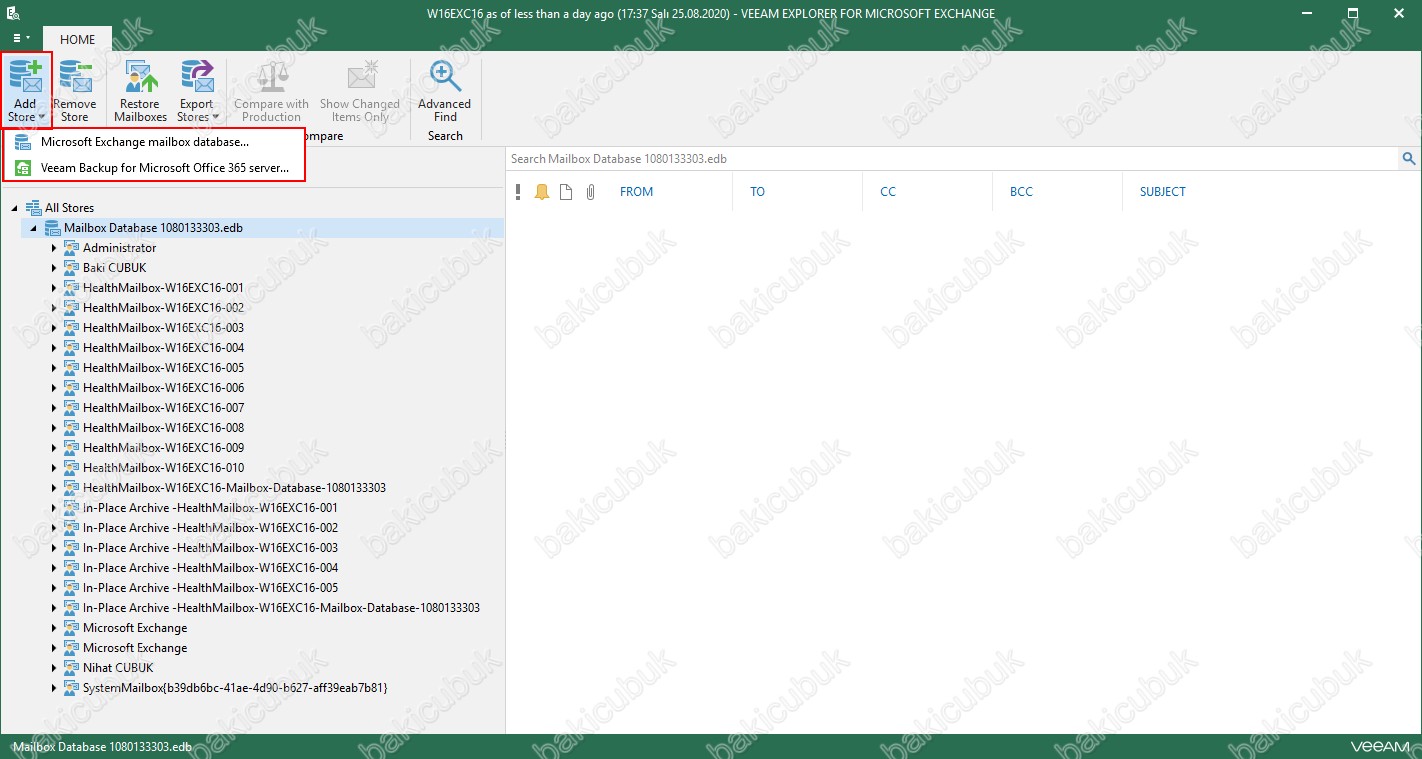Select HealthMailbox-W16EXC16-005 in tree

[163, 368]
